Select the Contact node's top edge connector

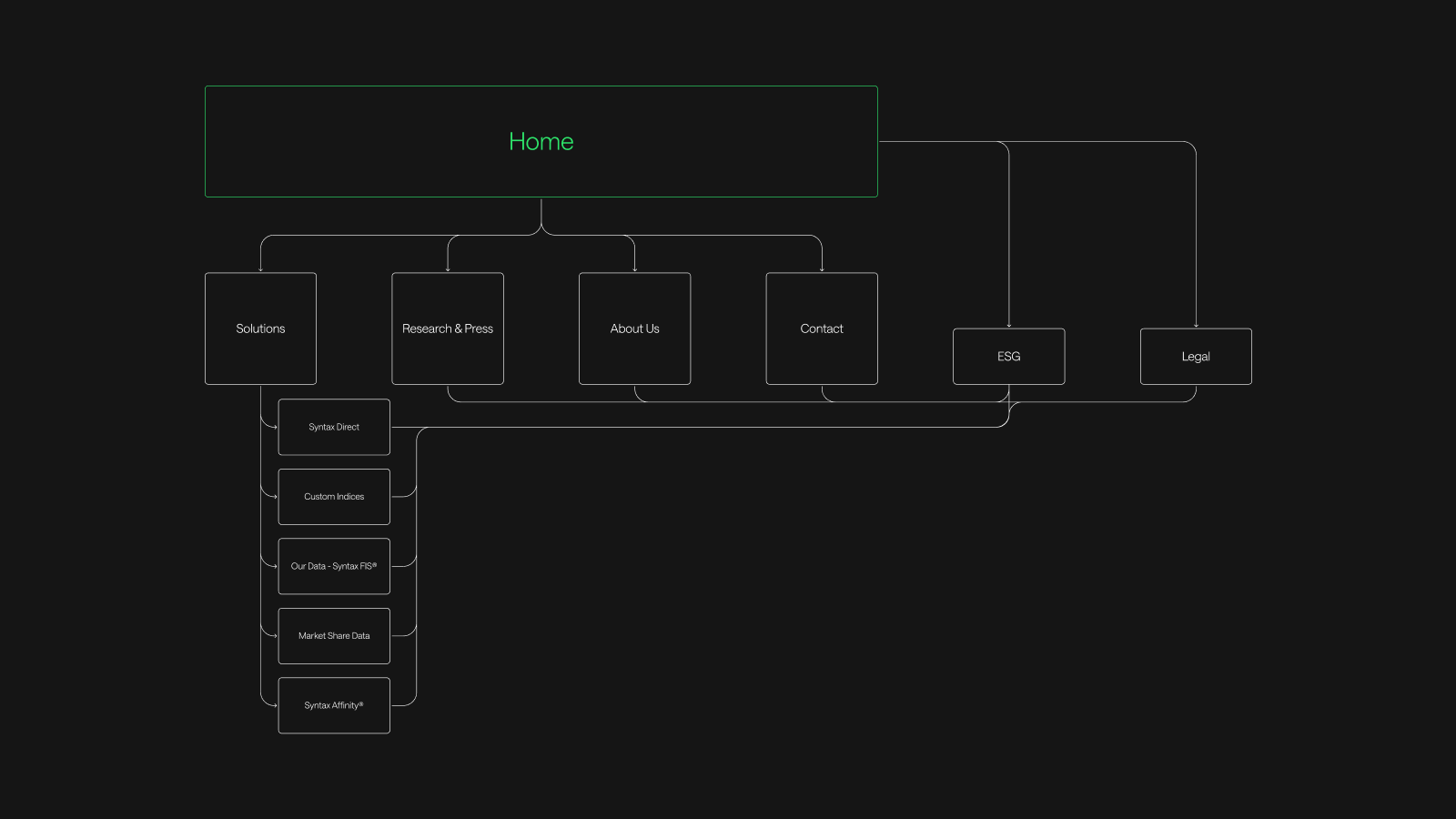tap(821, 269)
